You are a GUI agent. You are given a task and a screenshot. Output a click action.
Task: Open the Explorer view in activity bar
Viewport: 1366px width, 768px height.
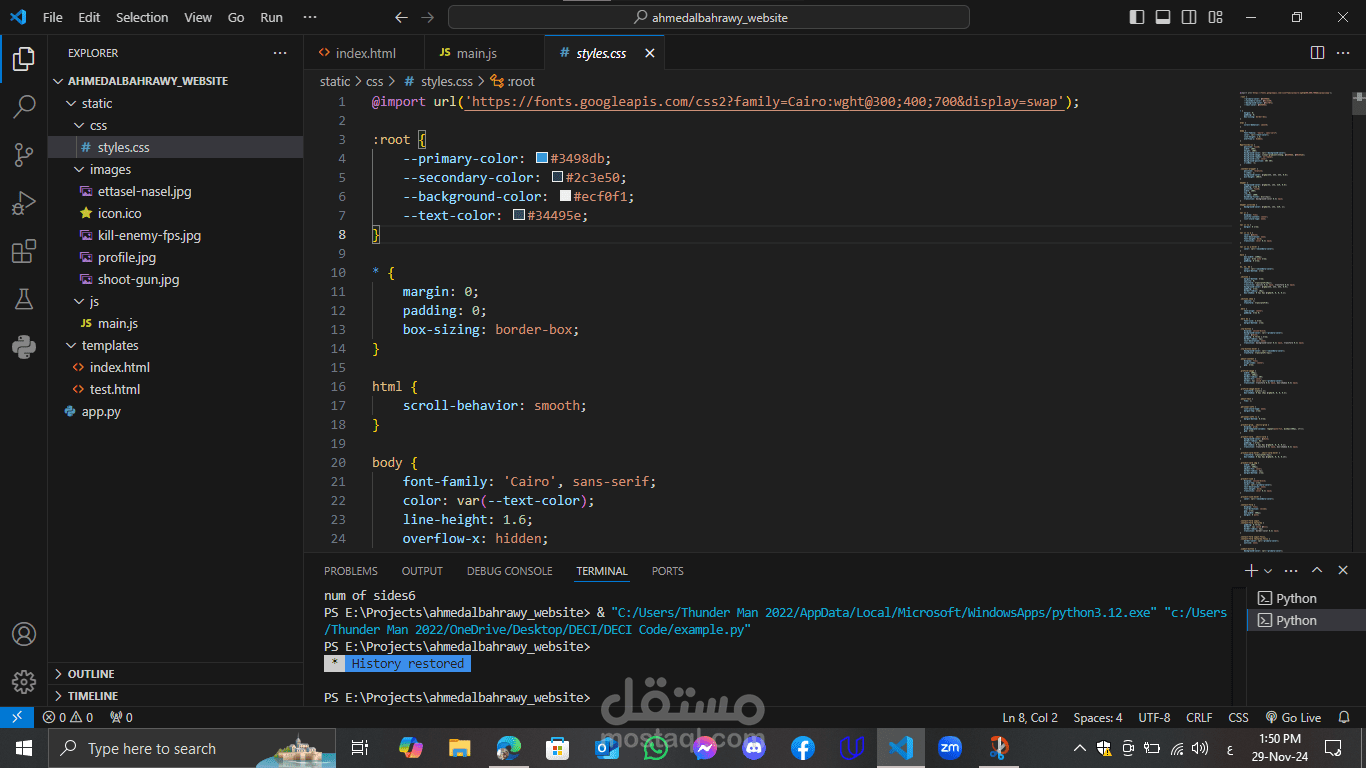24,59
